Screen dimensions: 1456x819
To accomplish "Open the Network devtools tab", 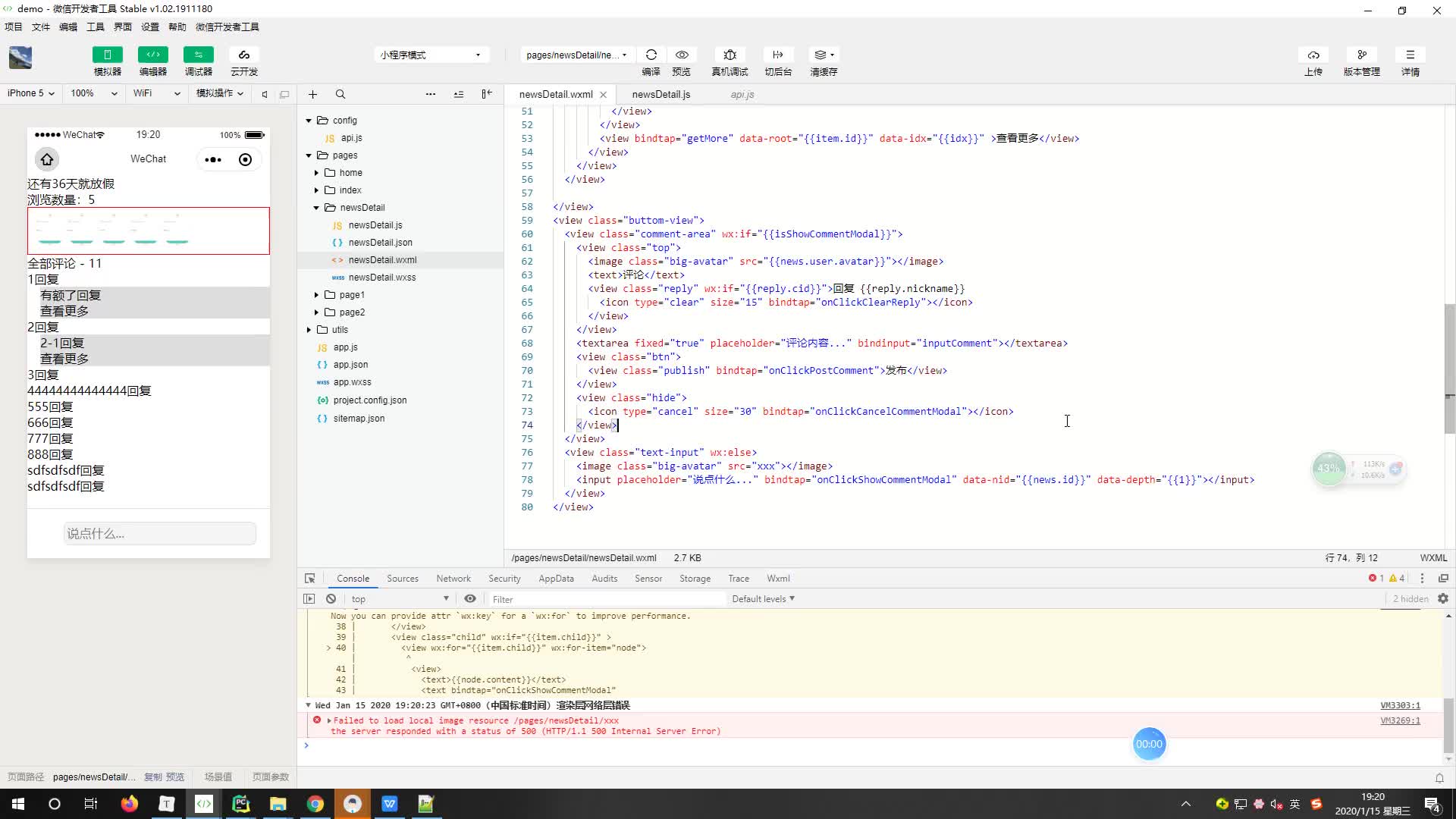I will point(453,578).
